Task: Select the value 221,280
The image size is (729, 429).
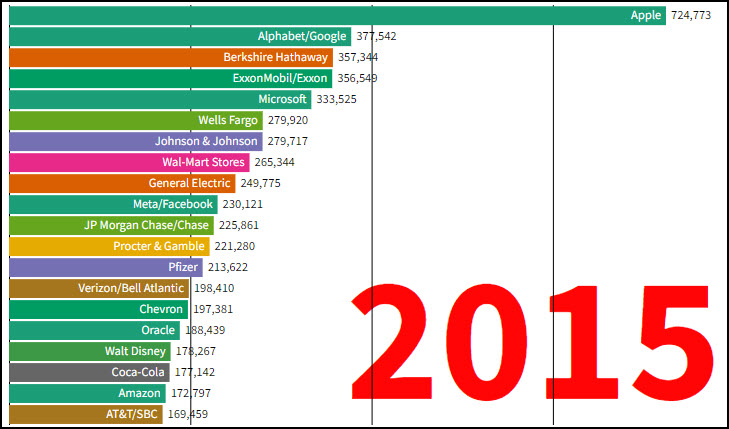Action: click(x=235, y=246)
